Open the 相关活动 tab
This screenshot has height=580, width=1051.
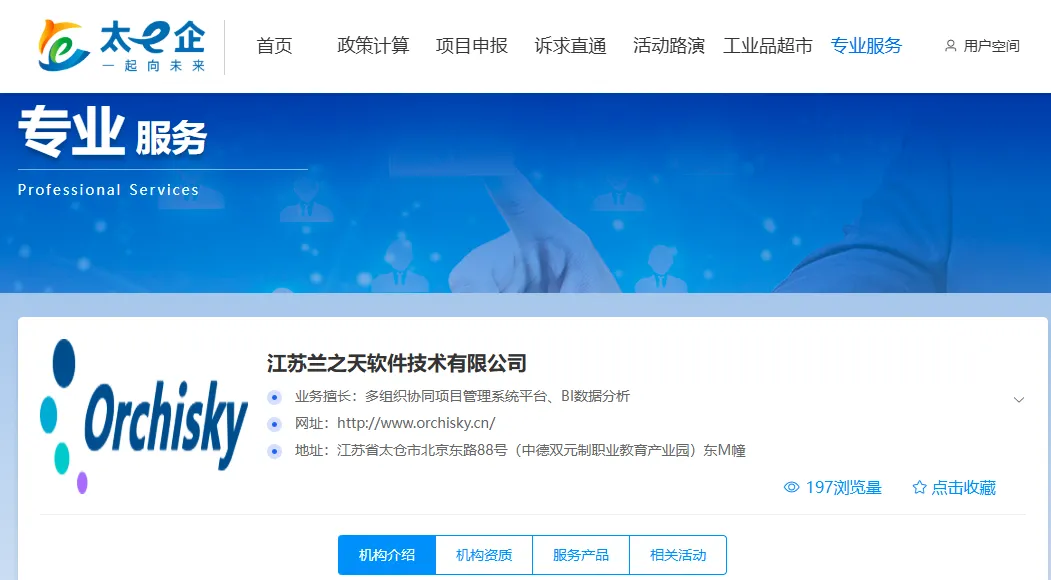pos(678,555)
